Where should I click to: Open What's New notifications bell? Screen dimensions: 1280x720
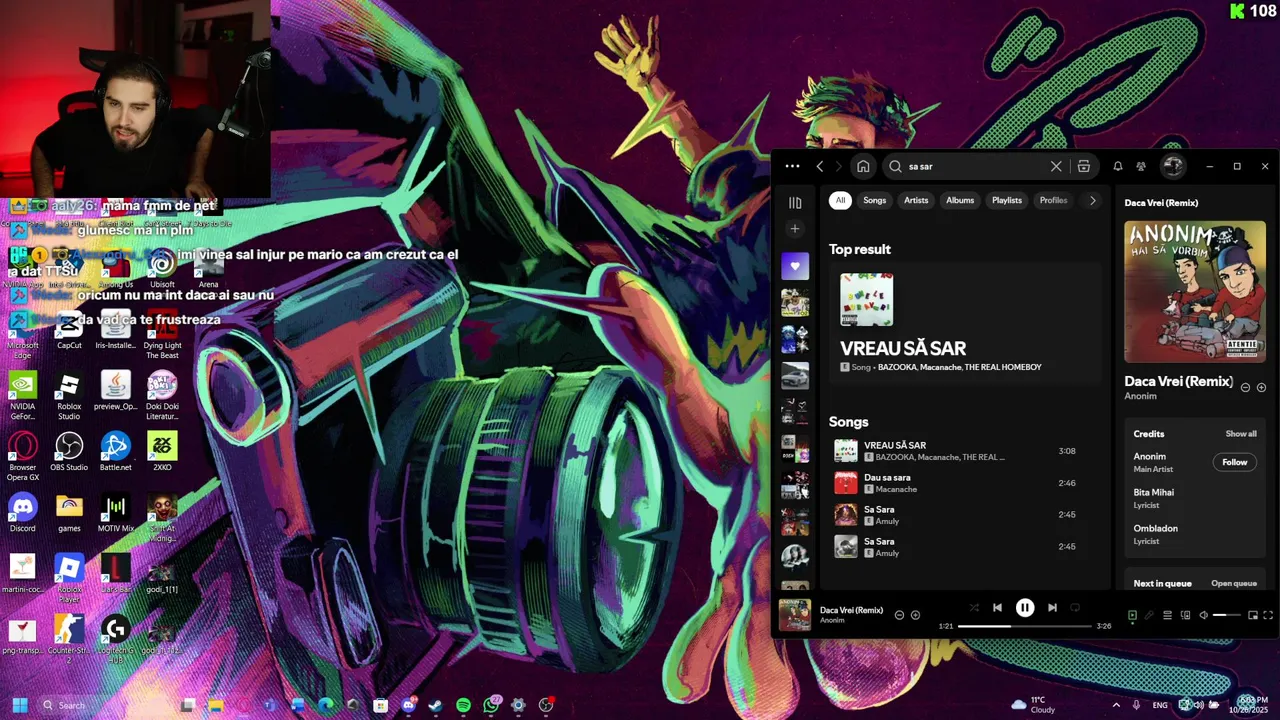1118,166
